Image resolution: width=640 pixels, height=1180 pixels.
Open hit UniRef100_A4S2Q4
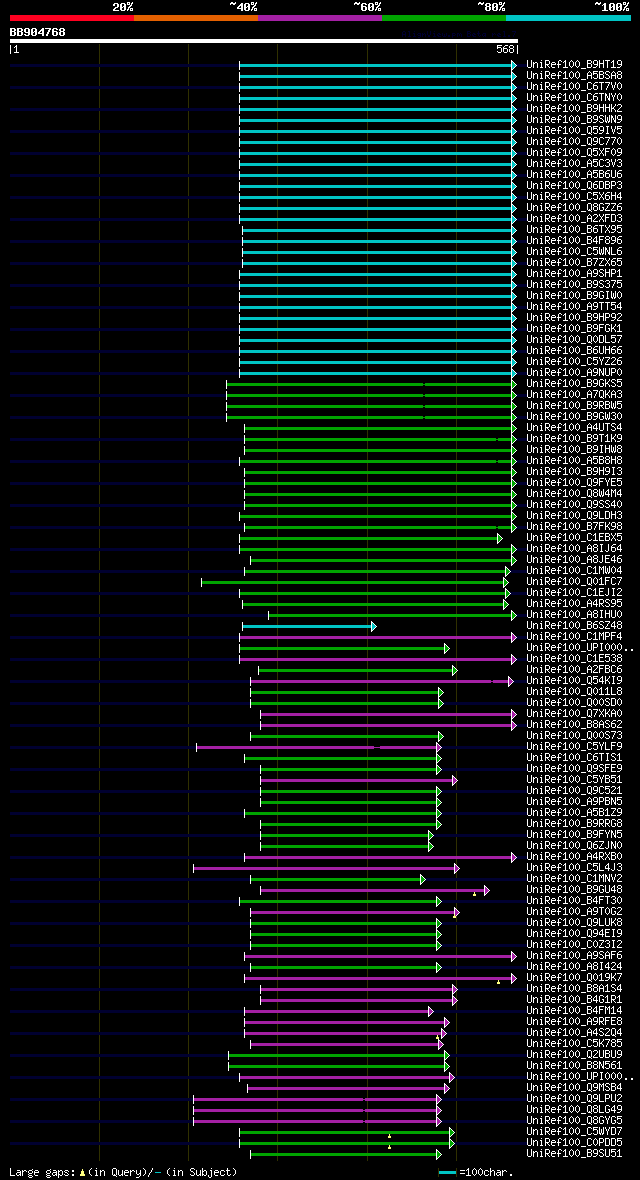click(574, 1032)
